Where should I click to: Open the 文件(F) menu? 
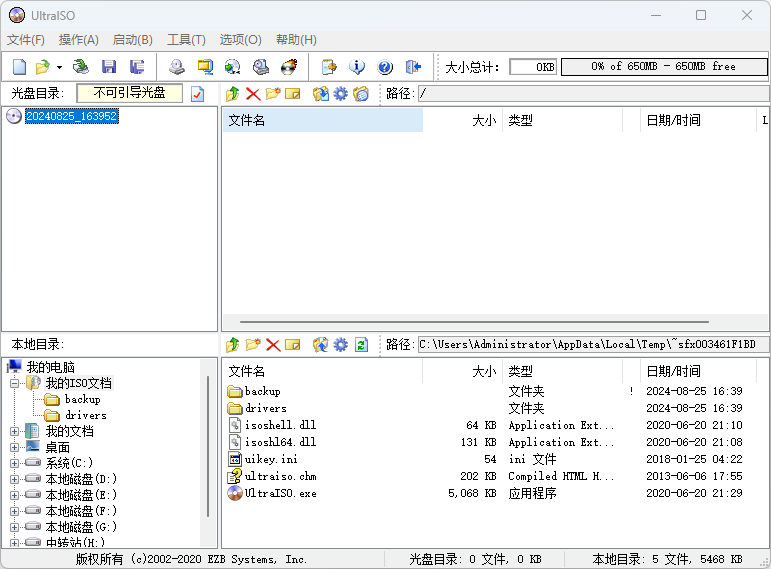26,39
